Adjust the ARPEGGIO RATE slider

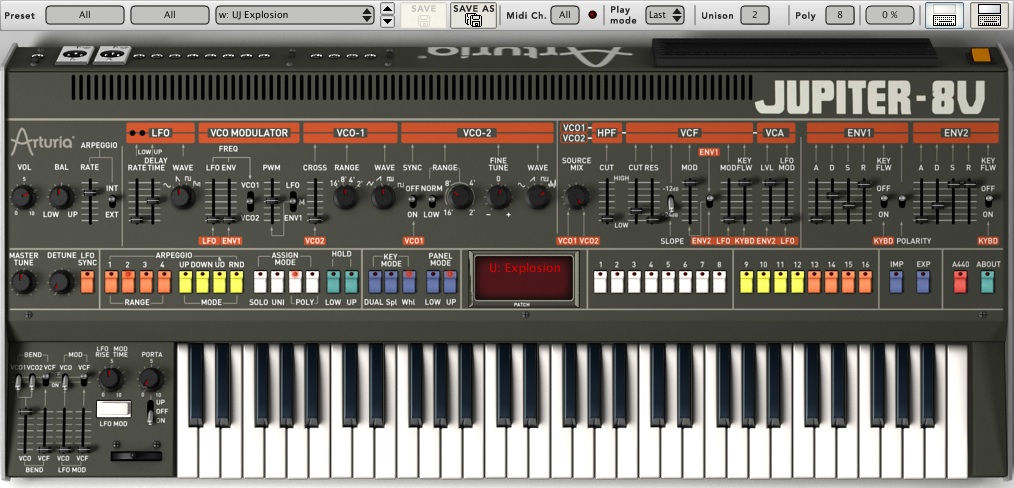[90, 193]
